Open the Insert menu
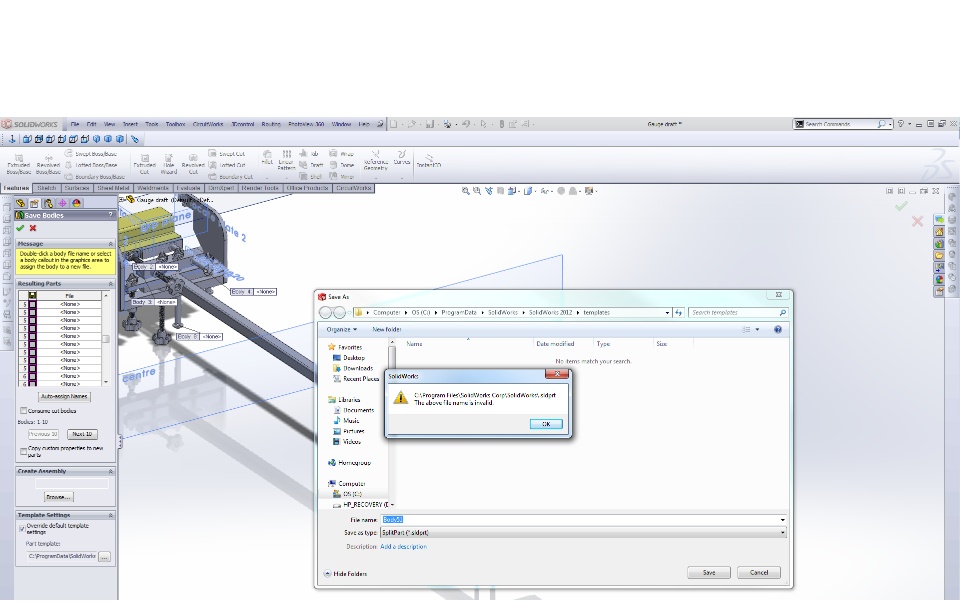960x603 pixels. coord(130,124)
